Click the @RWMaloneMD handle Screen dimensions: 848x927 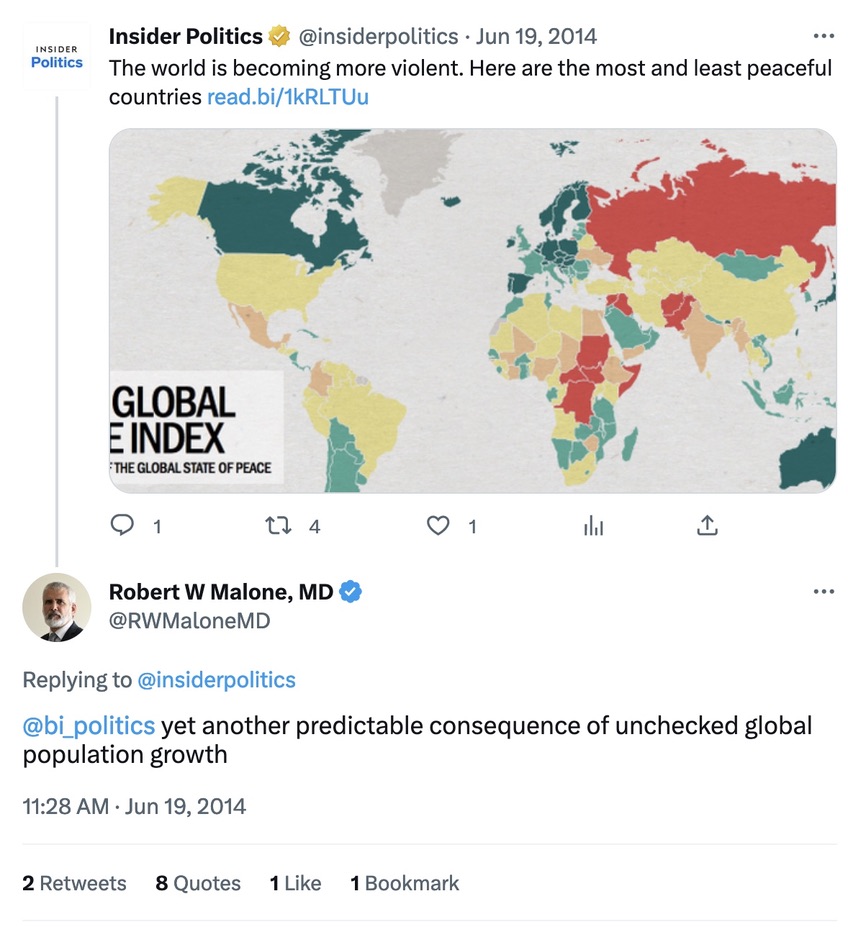[x=189, y=621]
